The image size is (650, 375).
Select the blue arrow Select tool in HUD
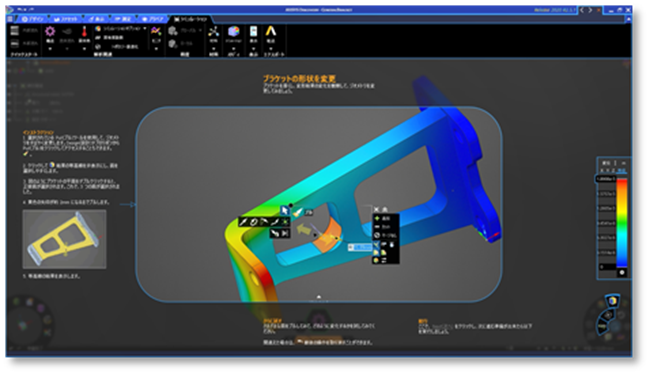point(285,211)
